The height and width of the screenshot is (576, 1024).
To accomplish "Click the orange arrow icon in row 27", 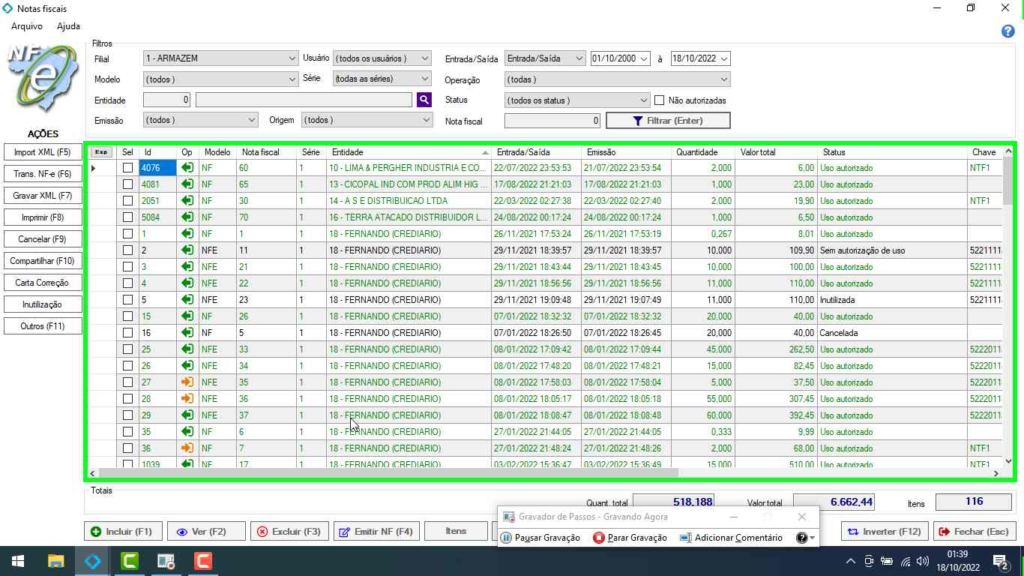I will 187,382.
